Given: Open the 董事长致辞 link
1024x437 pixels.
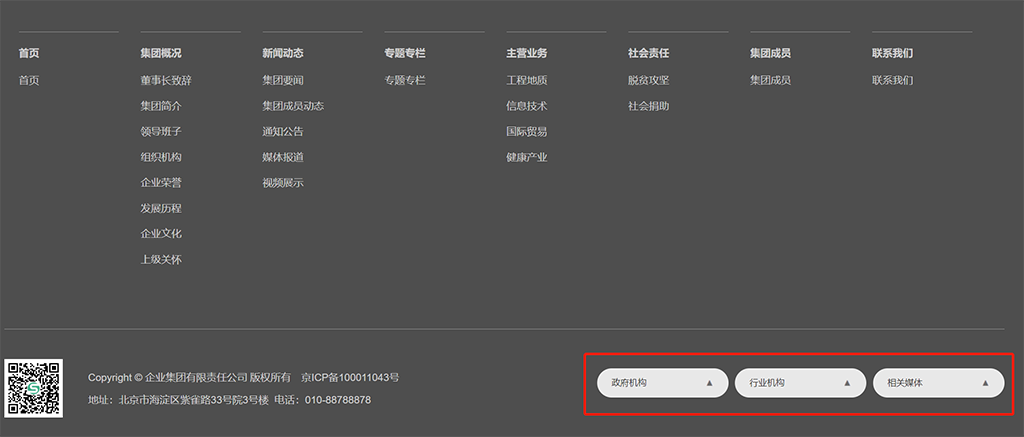Looking at the screenshot, I should coord(166,80).
